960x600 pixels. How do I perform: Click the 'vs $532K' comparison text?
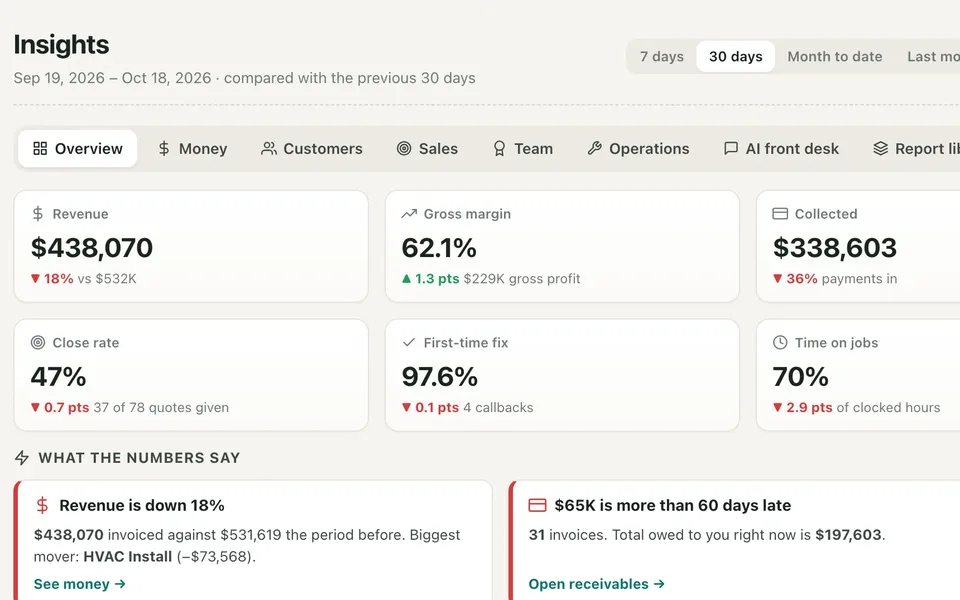pyautogui.click(x=107, y=279)
